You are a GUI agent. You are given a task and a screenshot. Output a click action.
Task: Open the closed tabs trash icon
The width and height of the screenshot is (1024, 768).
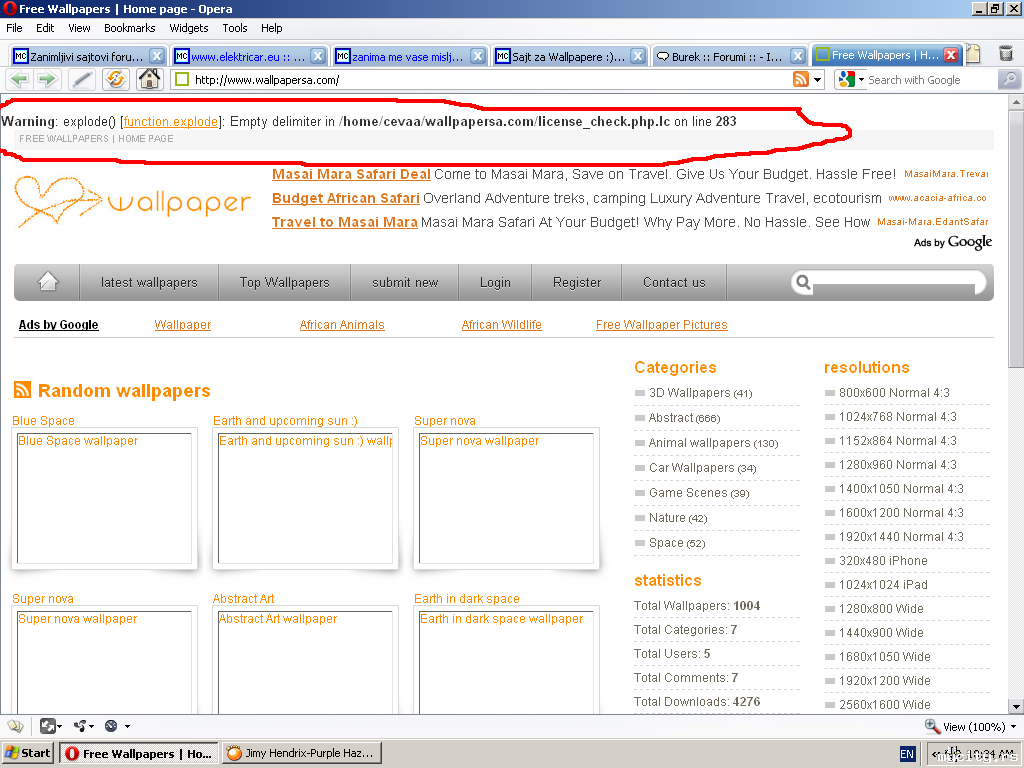pos(1006,54)
